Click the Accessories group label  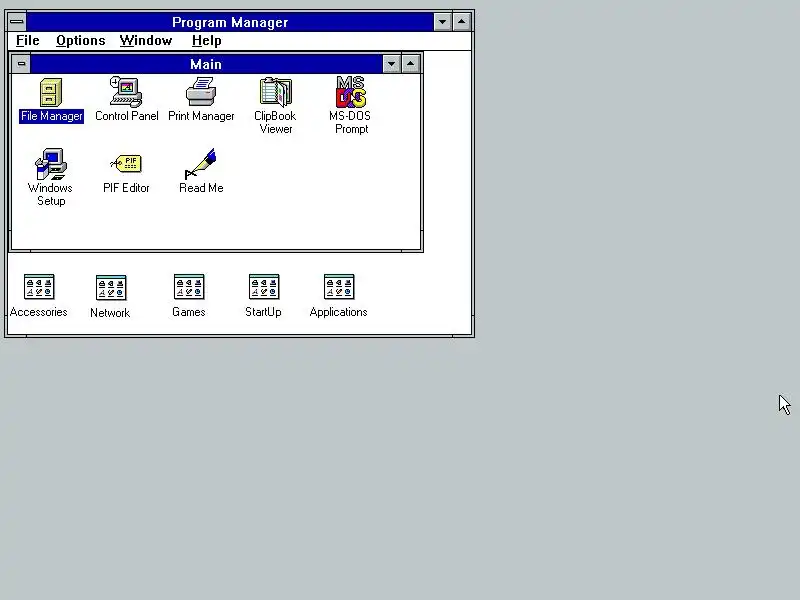(x=39, y=312)
